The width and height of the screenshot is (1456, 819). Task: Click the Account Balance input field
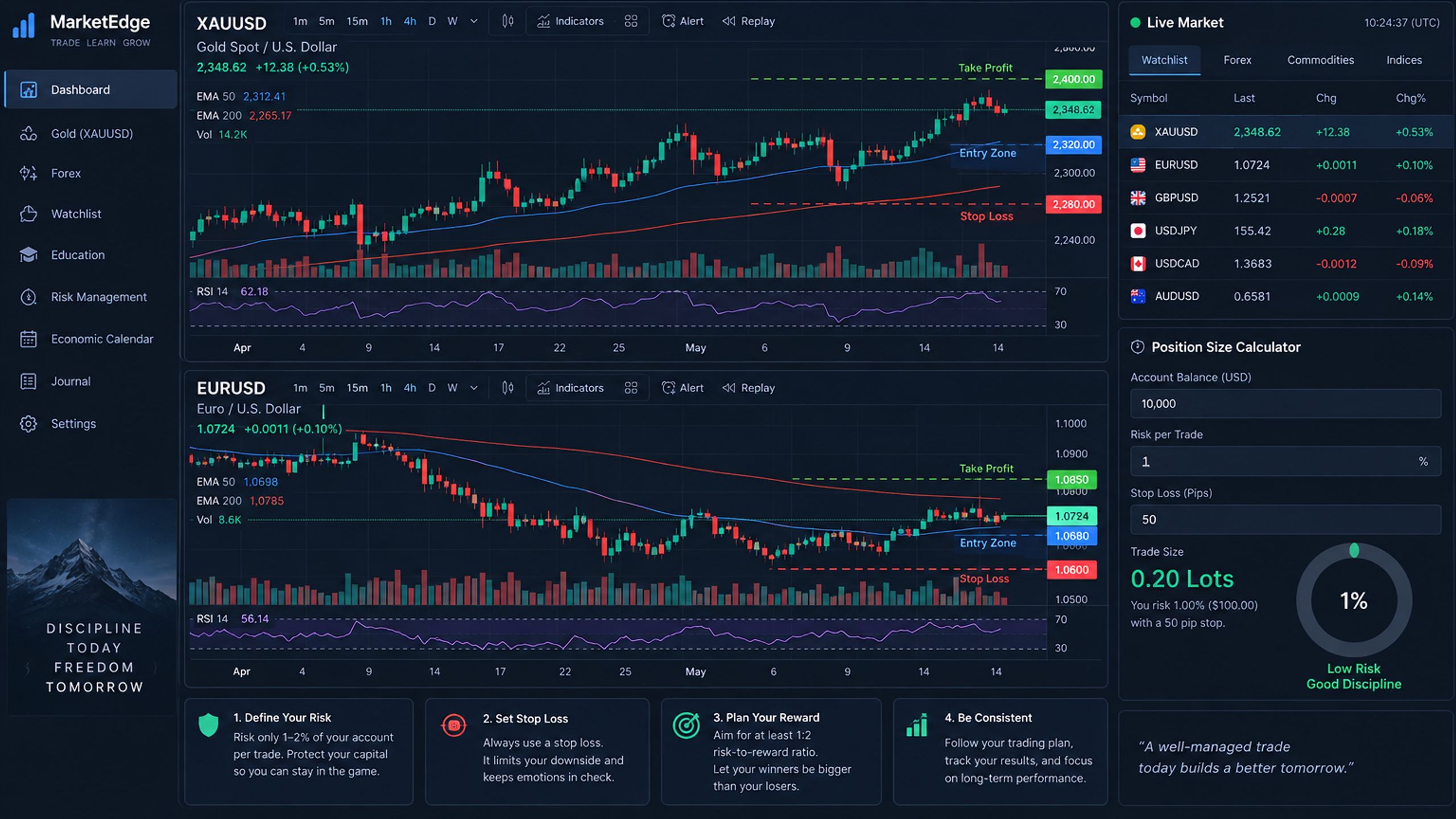pyautogui.click(x=1285, y=404)
